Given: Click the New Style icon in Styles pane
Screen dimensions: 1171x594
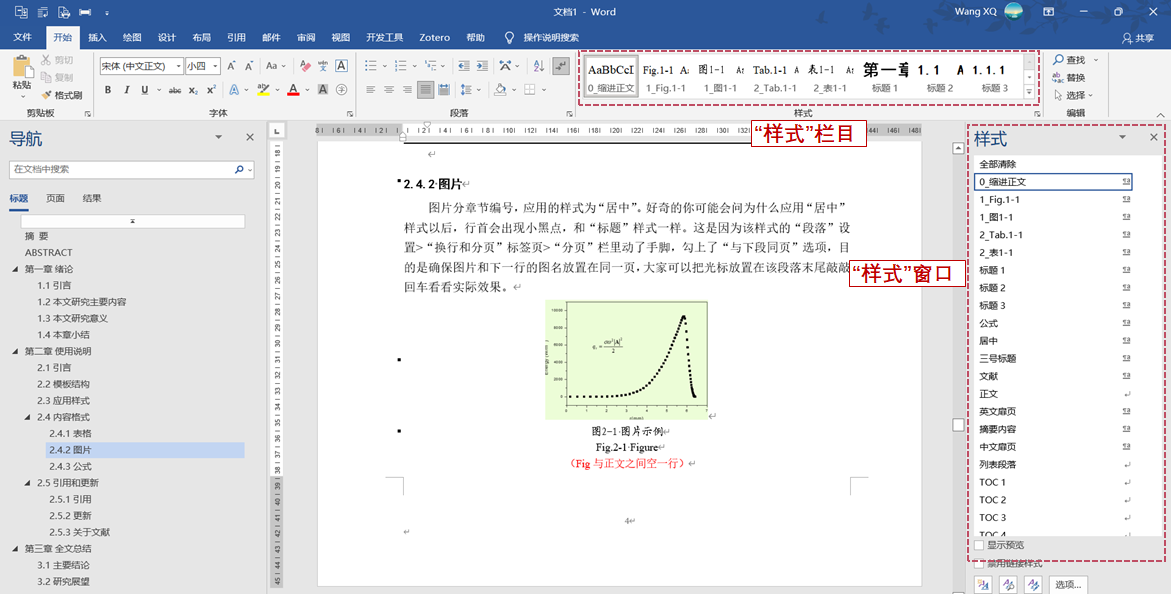Looking at the screenshot, I should tap(983, 585).
